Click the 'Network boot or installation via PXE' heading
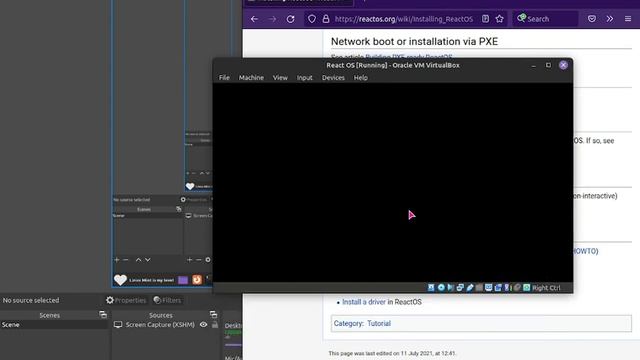The width and height of the screenshot is (640, 360). tap(414, 42)
